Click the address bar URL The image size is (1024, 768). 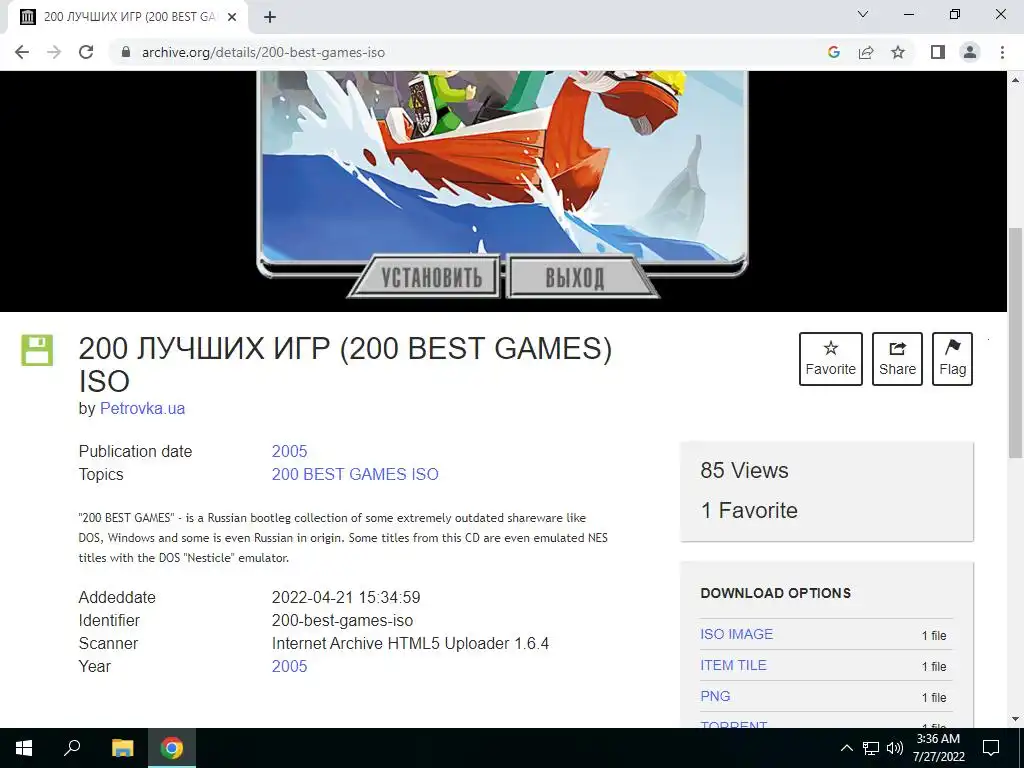click(263, 52)
